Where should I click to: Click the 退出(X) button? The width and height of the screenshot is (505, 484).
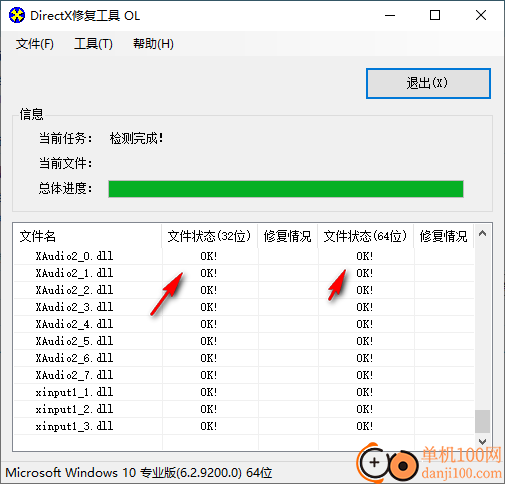coord(428,83)
